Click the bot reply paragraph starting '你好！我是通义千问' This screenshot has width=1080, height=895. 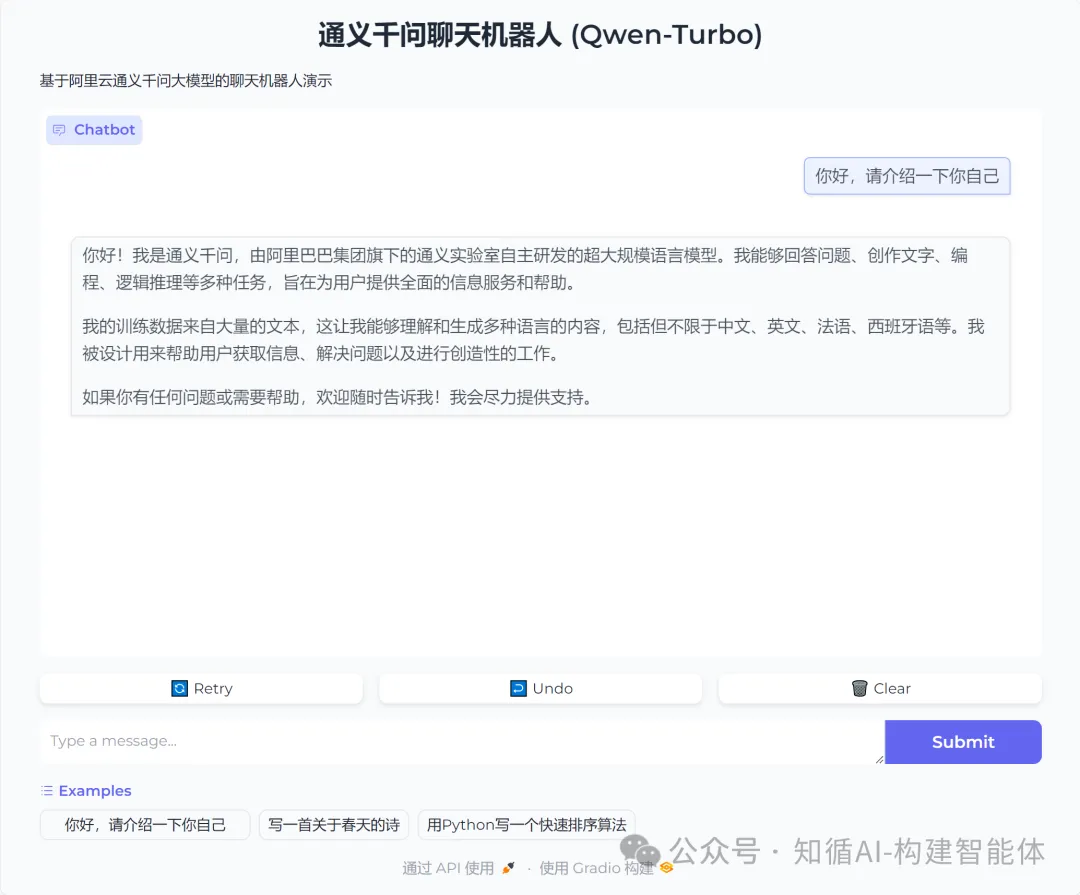(x=526, y=269)
